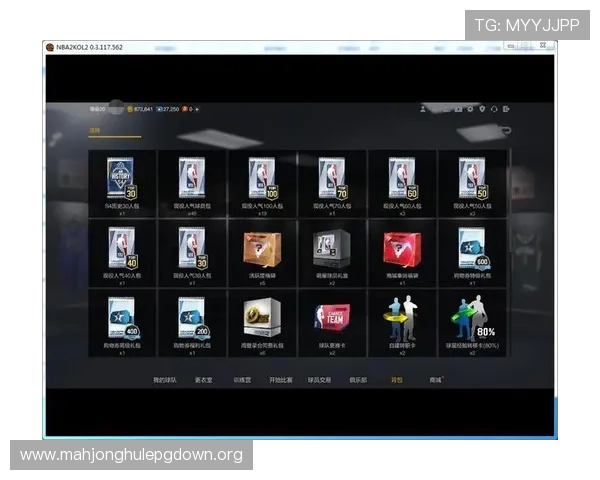This screenshot has height=480, width=600.
Task: Click the player profile icon in top bar
Action: pos(424,108)
